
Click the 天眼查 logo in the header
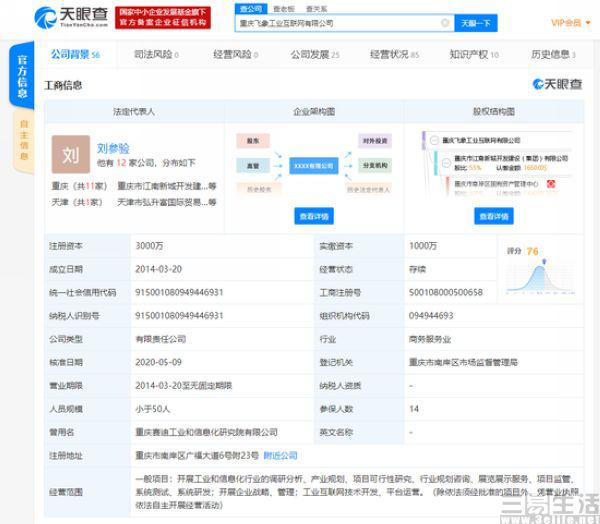coord(72,17)
